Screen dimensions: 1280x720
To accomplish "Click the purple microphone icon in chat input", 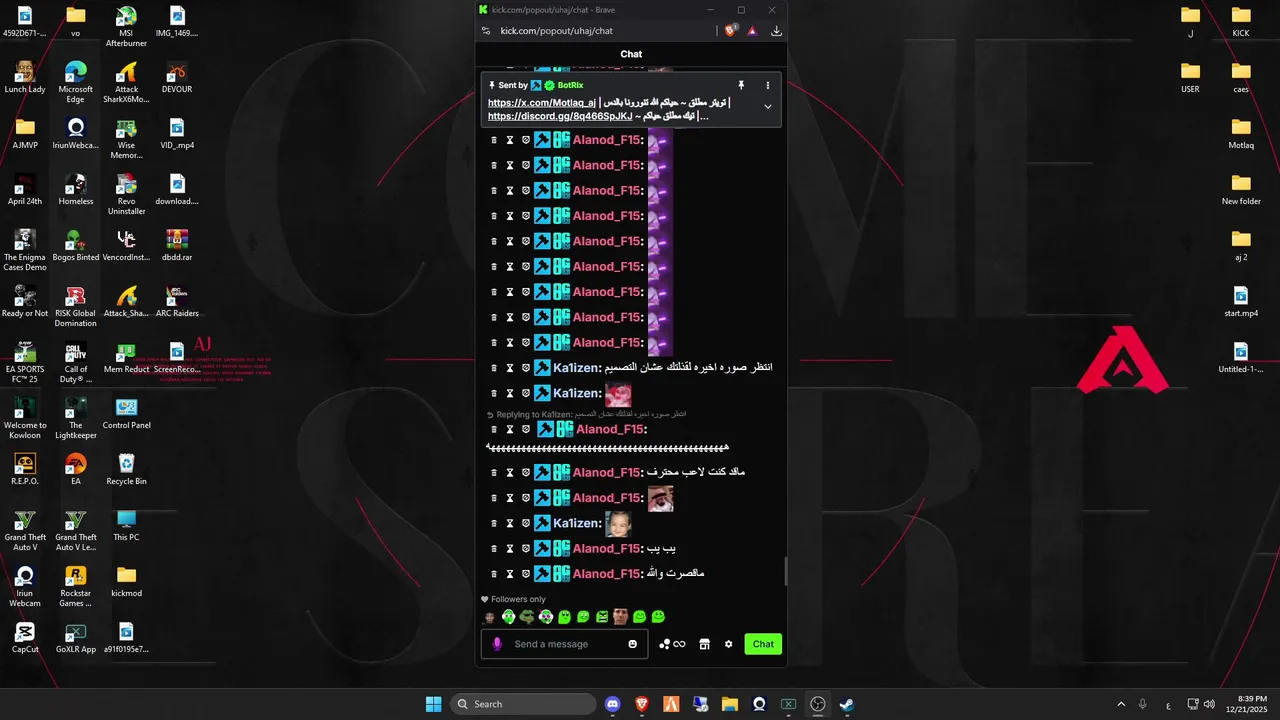I will [x=497, y=644].
